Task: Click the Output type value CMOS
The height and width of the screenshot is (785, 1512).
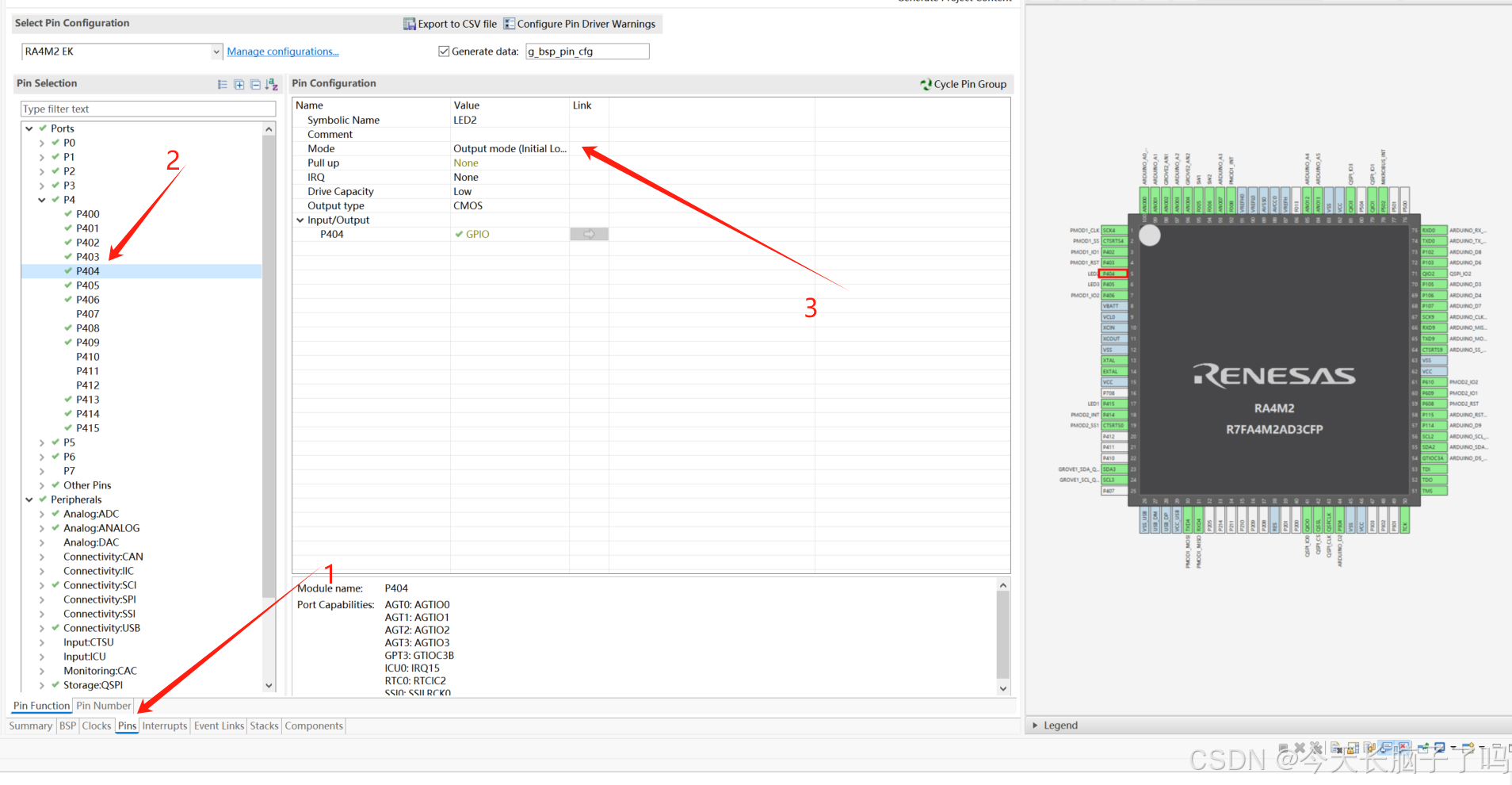Action: [468, 205]
